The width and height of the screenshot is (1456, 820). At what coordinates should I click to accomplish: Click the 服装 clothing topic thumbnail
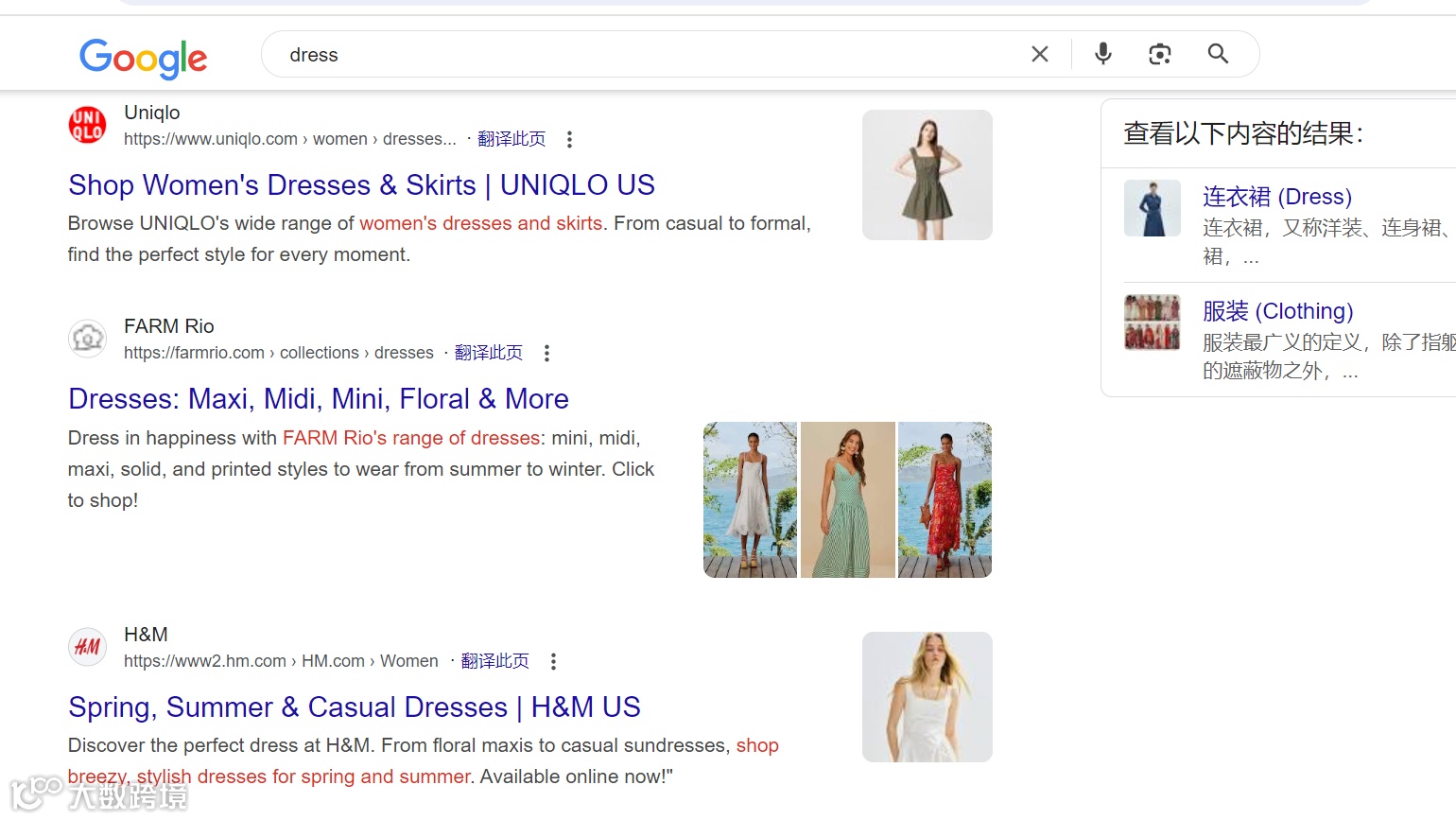[x=1153, y=323]
